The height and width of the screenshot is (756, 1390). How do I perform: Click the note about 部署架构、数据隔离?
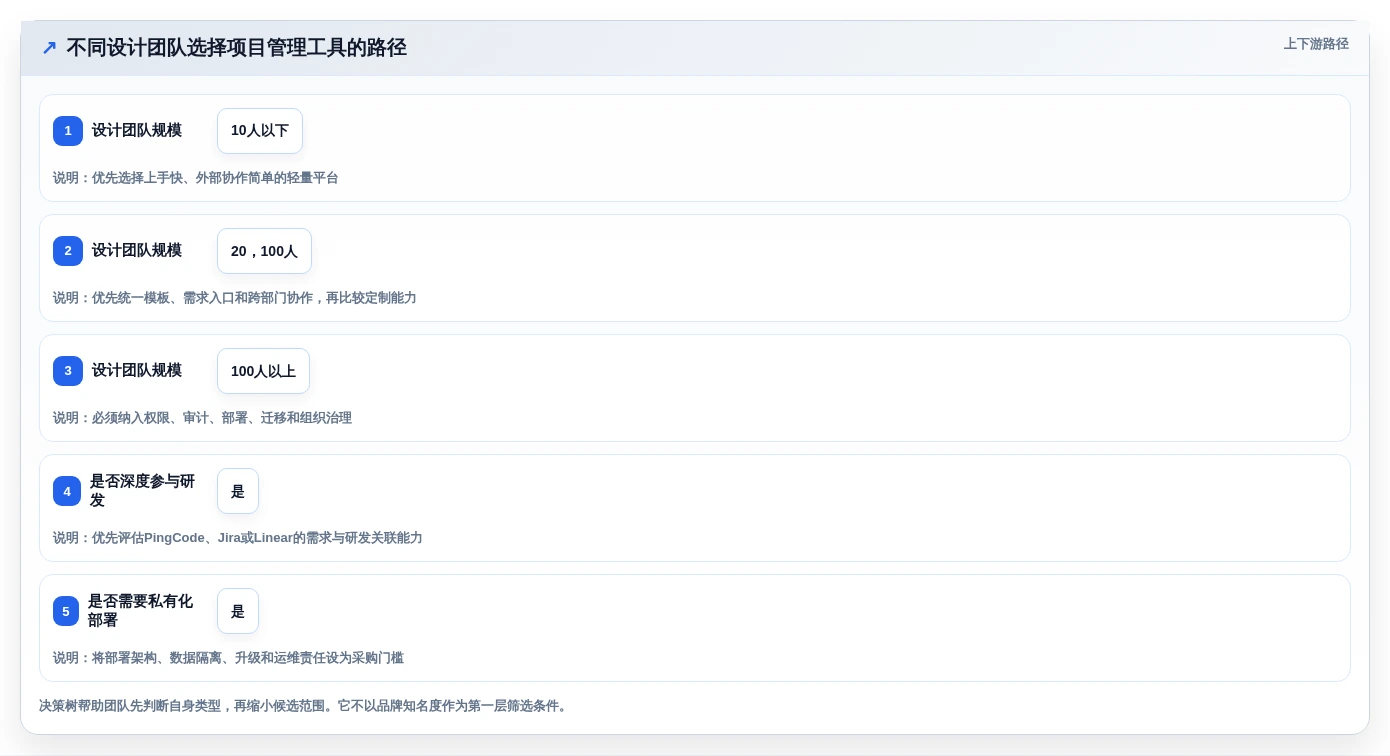(x=228, y=658)
